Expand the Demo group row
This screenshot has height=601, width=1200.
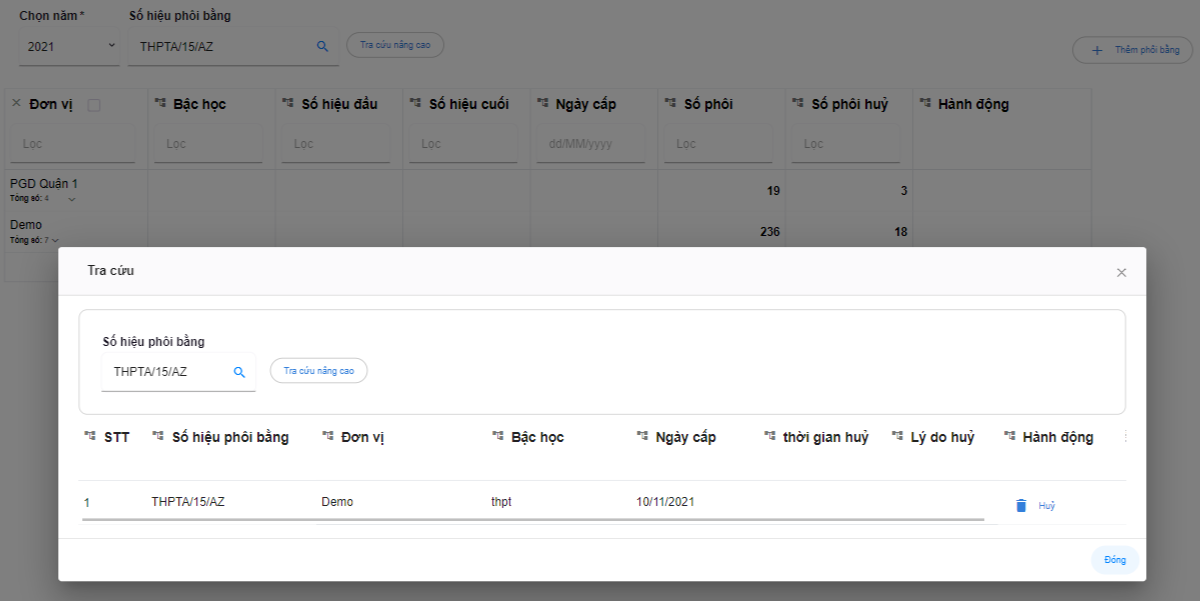[x=55, y=240]
